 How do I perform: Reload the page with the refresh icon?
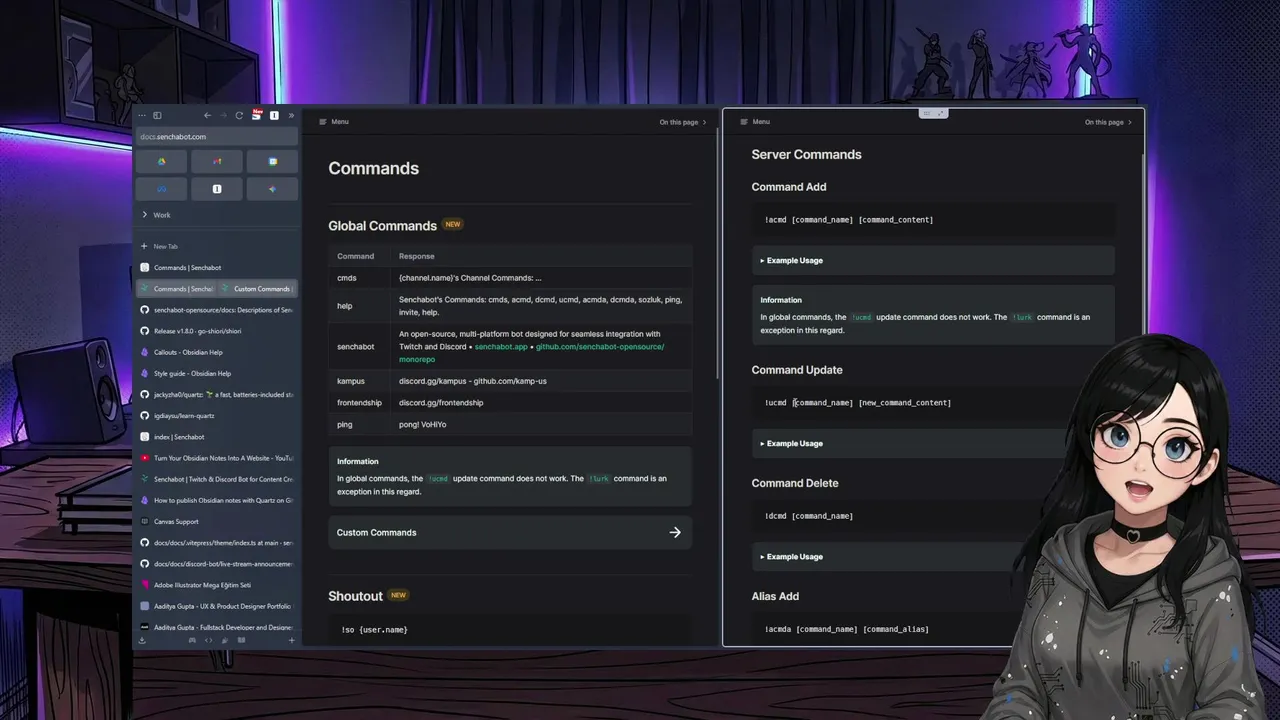pyautogui.click(x=239, y=116)
